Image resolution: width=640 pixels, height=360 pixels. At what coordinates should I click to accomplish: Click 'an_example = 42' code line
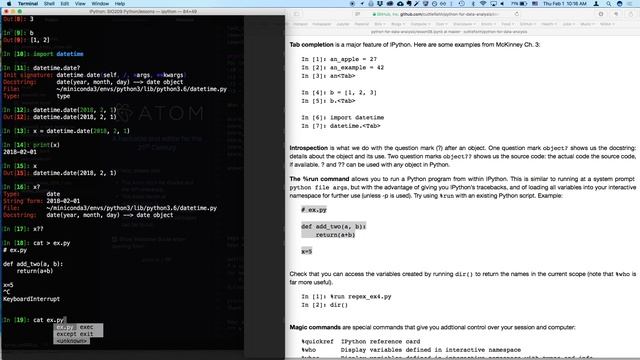pyautogui.click(x=357, y=67)
